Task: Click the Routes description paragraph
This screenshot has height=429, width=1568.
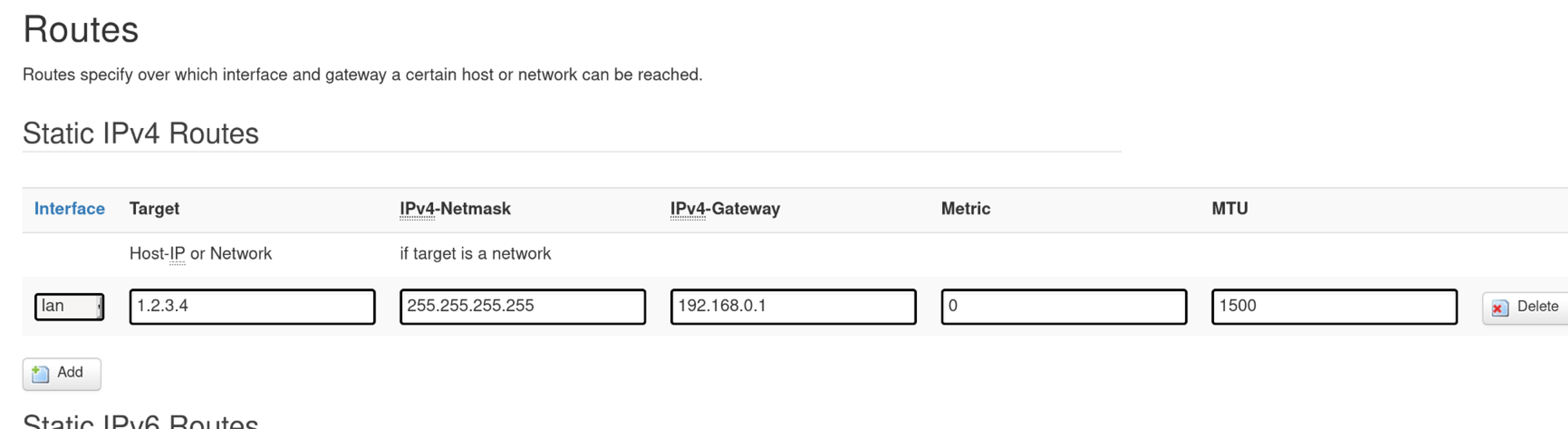Action: point(362,75)
